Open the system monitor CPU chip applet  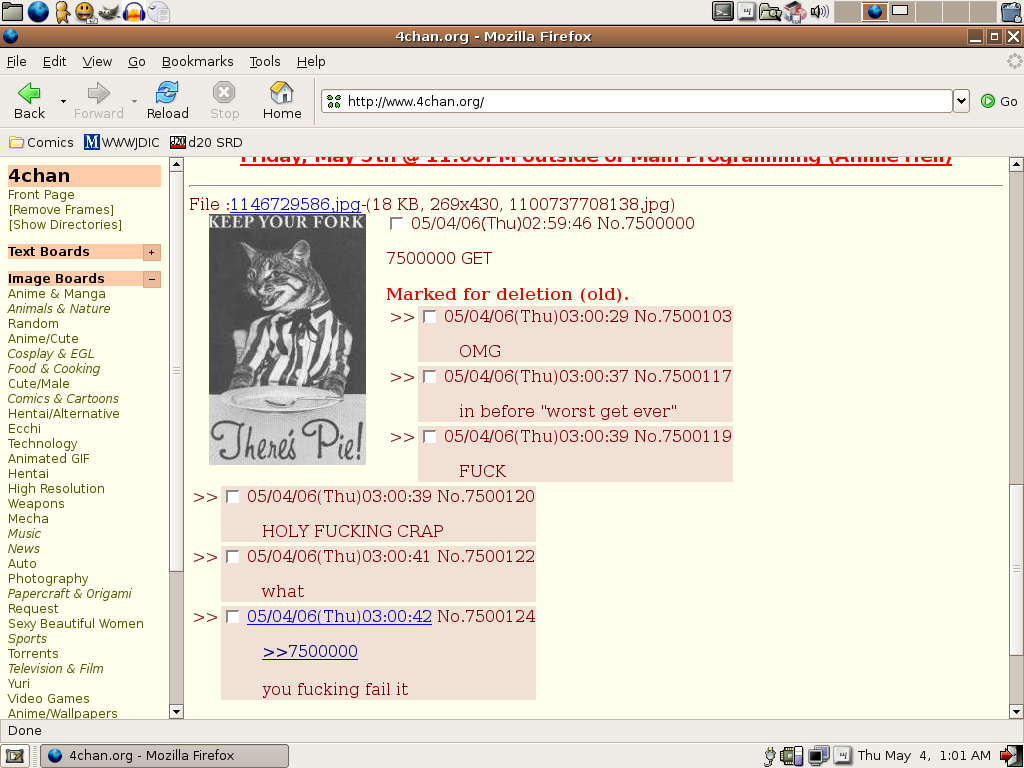[x=792, y=756]
